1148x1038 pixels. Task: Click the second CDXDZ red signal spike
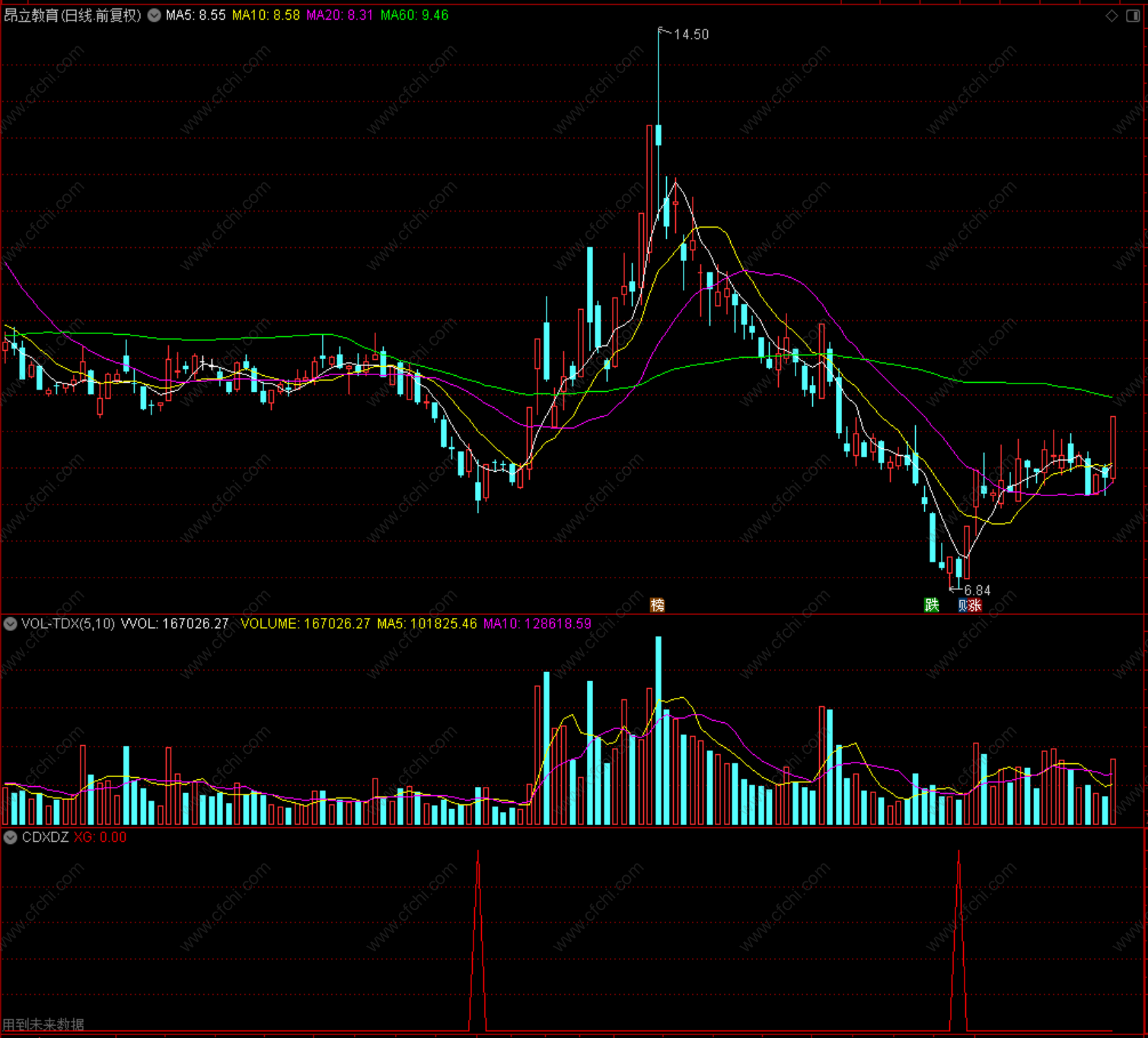click(958, 941)
